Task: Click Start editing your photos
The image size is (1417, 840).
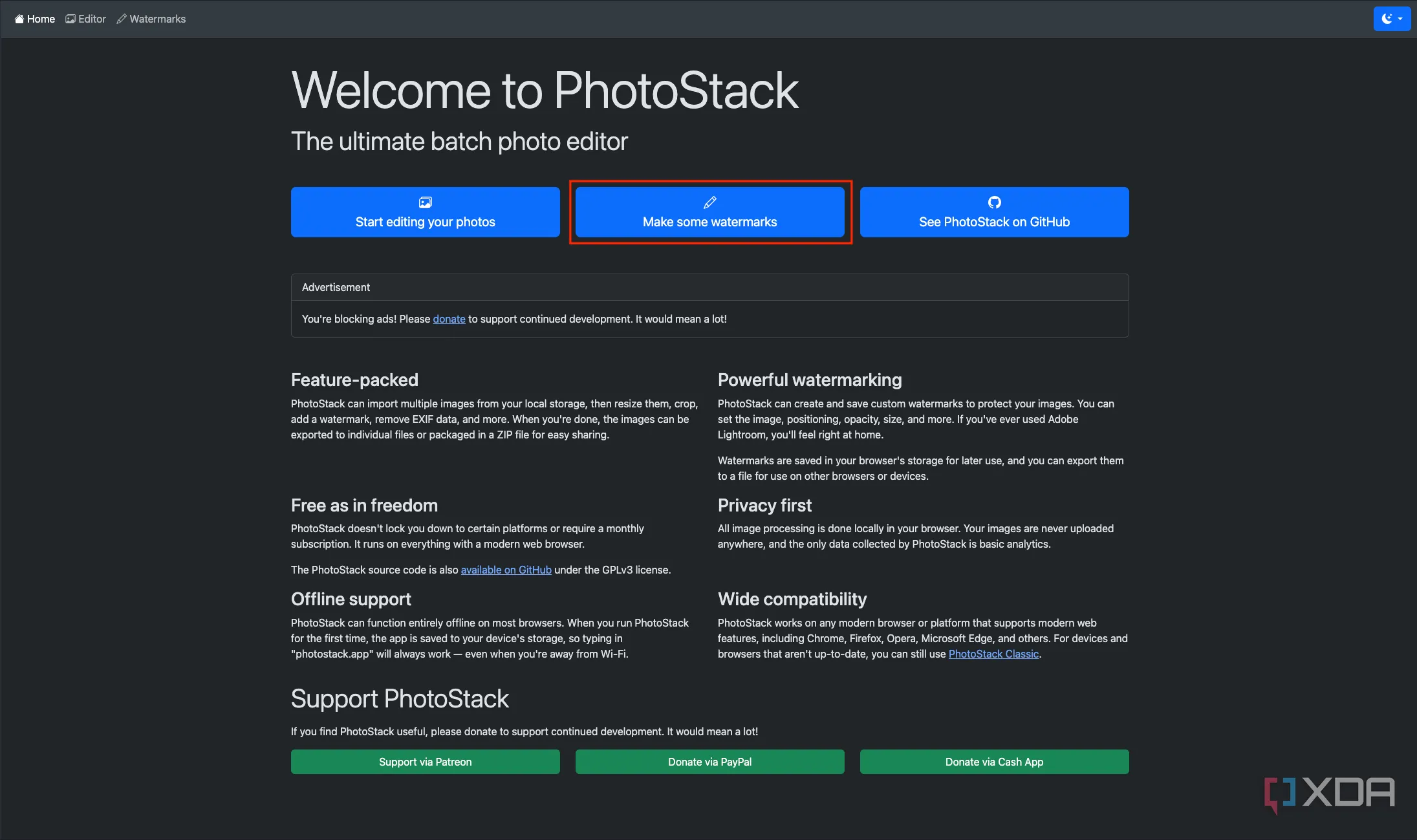Action: click(426, 212)
